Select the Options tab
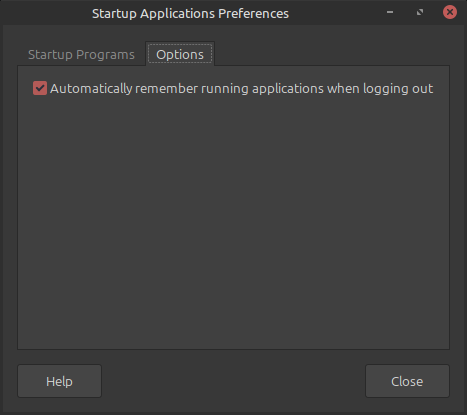 coord(180,54)
